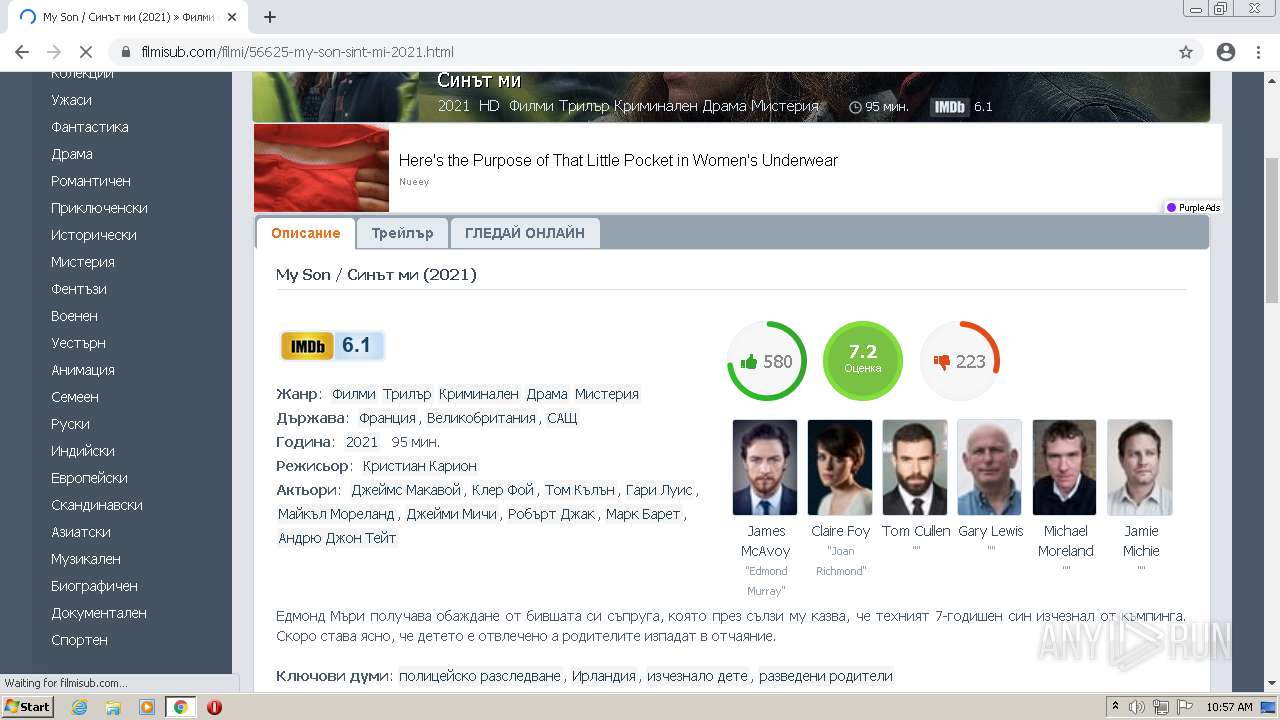The image size is (1280, 720).
Task: Switch to the Описание tab
Action: coord(306,233)
